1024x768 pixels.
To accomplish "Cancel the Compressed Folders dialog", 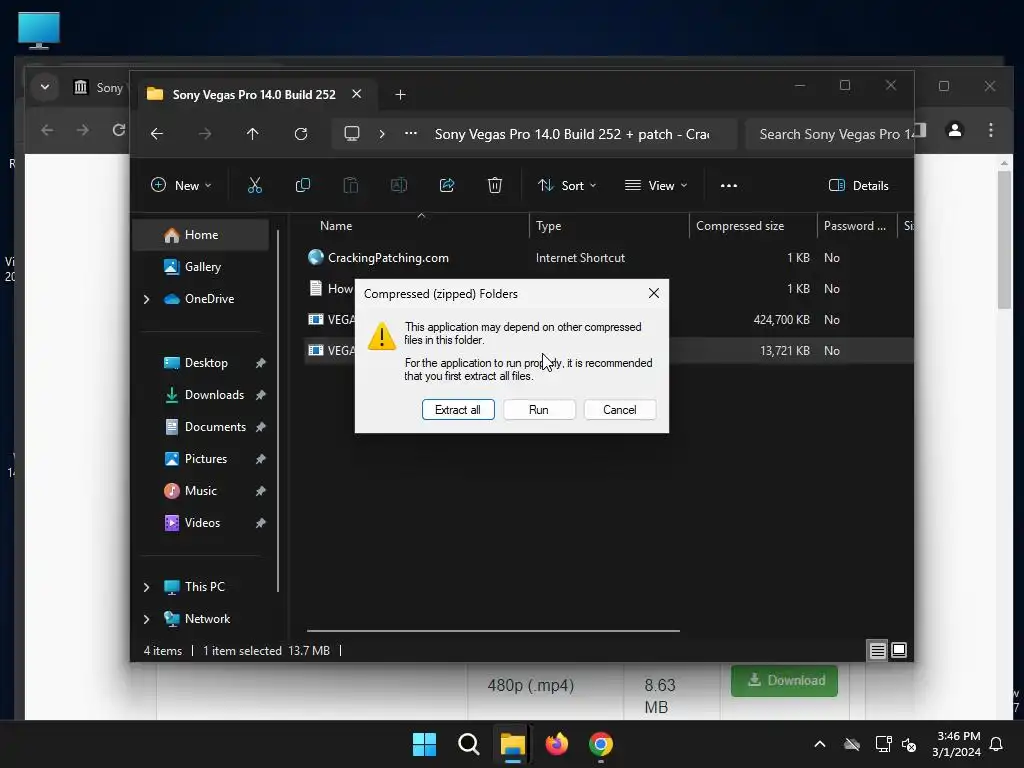I will (x=620, y=409).
